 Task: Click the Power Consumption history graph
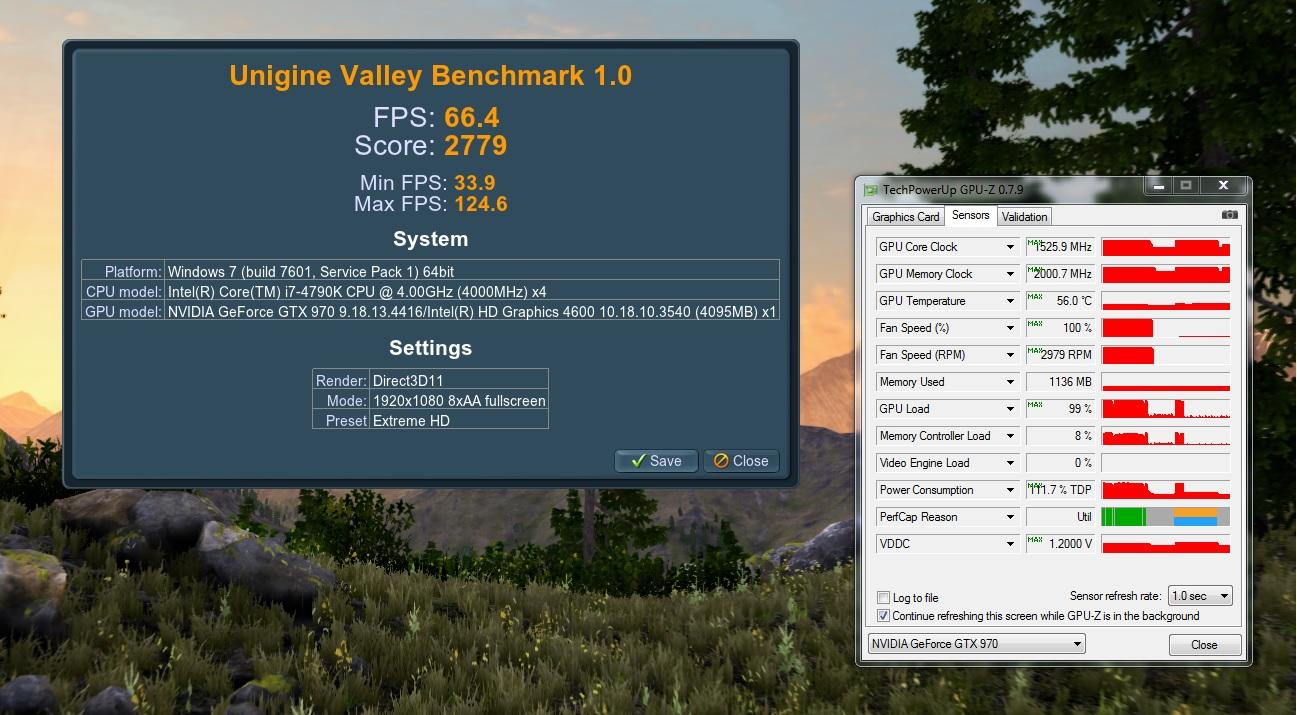pyautogui.click(x=1165, y=490)
